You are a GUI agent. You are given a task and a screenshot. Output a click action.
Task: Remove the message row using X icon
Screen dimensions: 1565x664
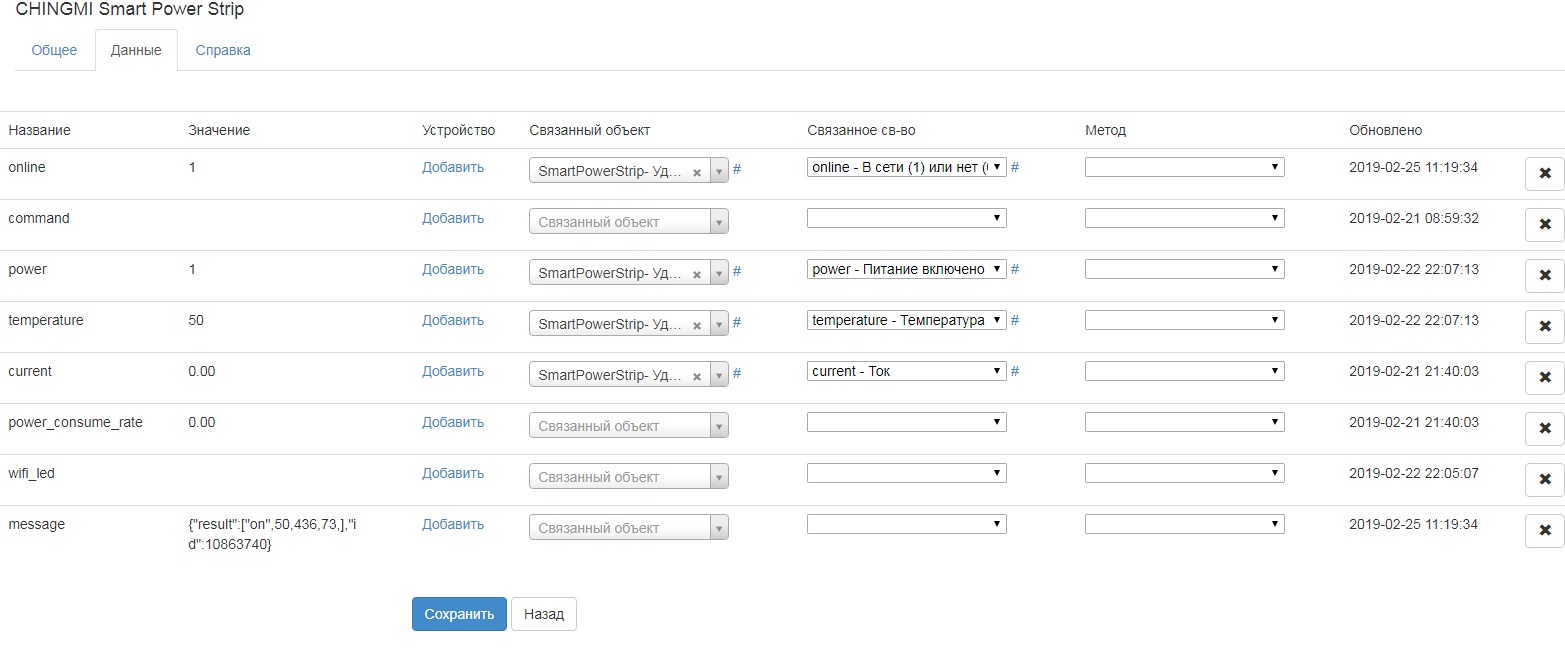point(1544,531)
